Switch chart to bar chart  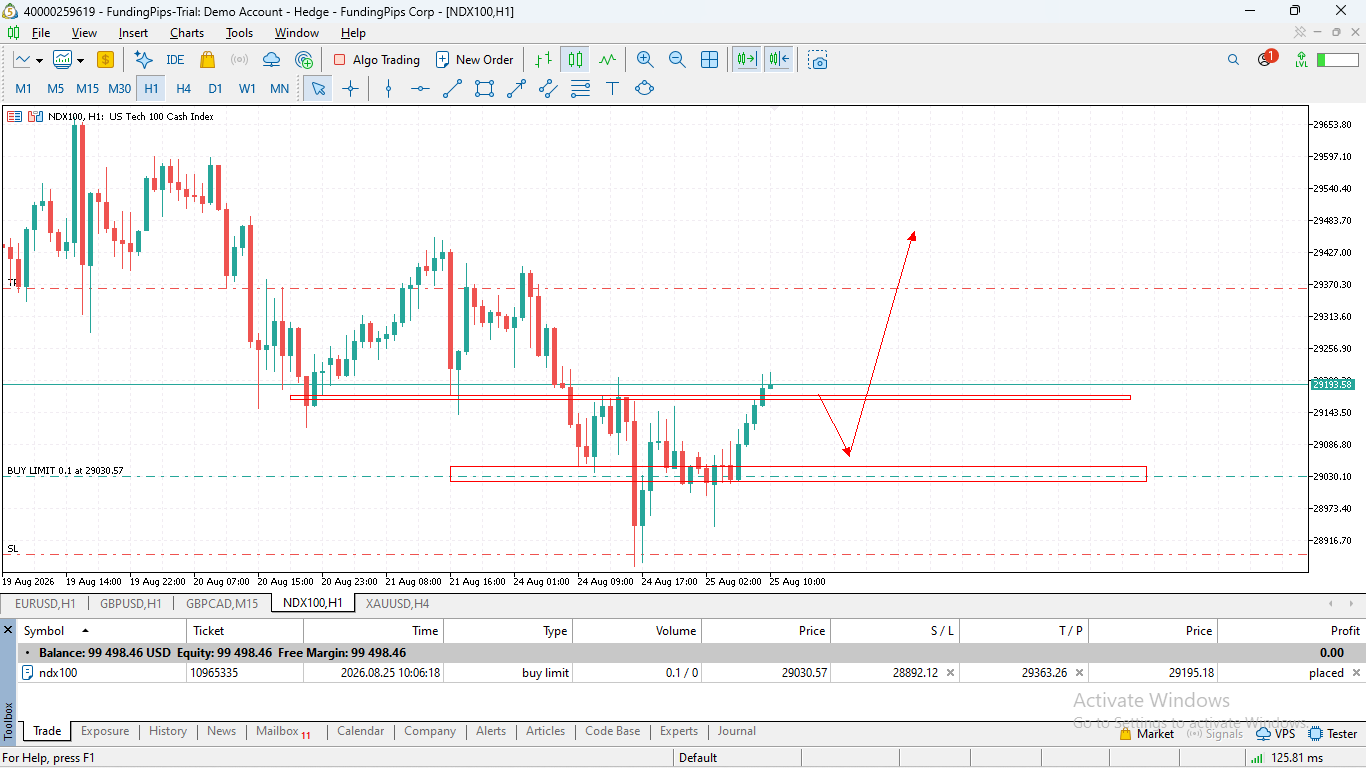coord(543,60)
